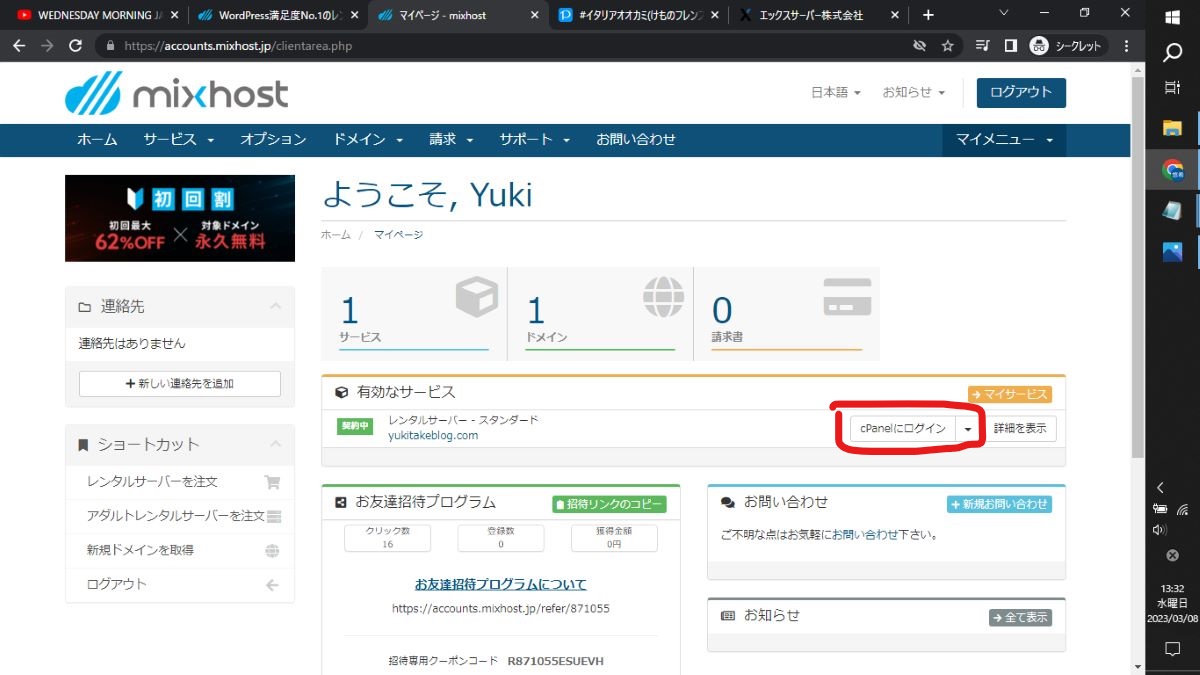
Task: Click the site lock icon in the address bar
Action: (110, 46)
